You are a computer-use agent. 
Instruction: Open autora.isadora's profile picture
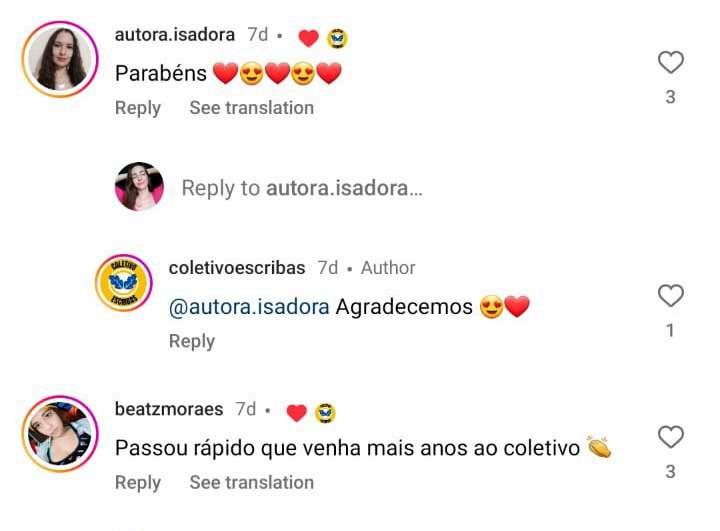pyautogui.click(x=60, y=59)
